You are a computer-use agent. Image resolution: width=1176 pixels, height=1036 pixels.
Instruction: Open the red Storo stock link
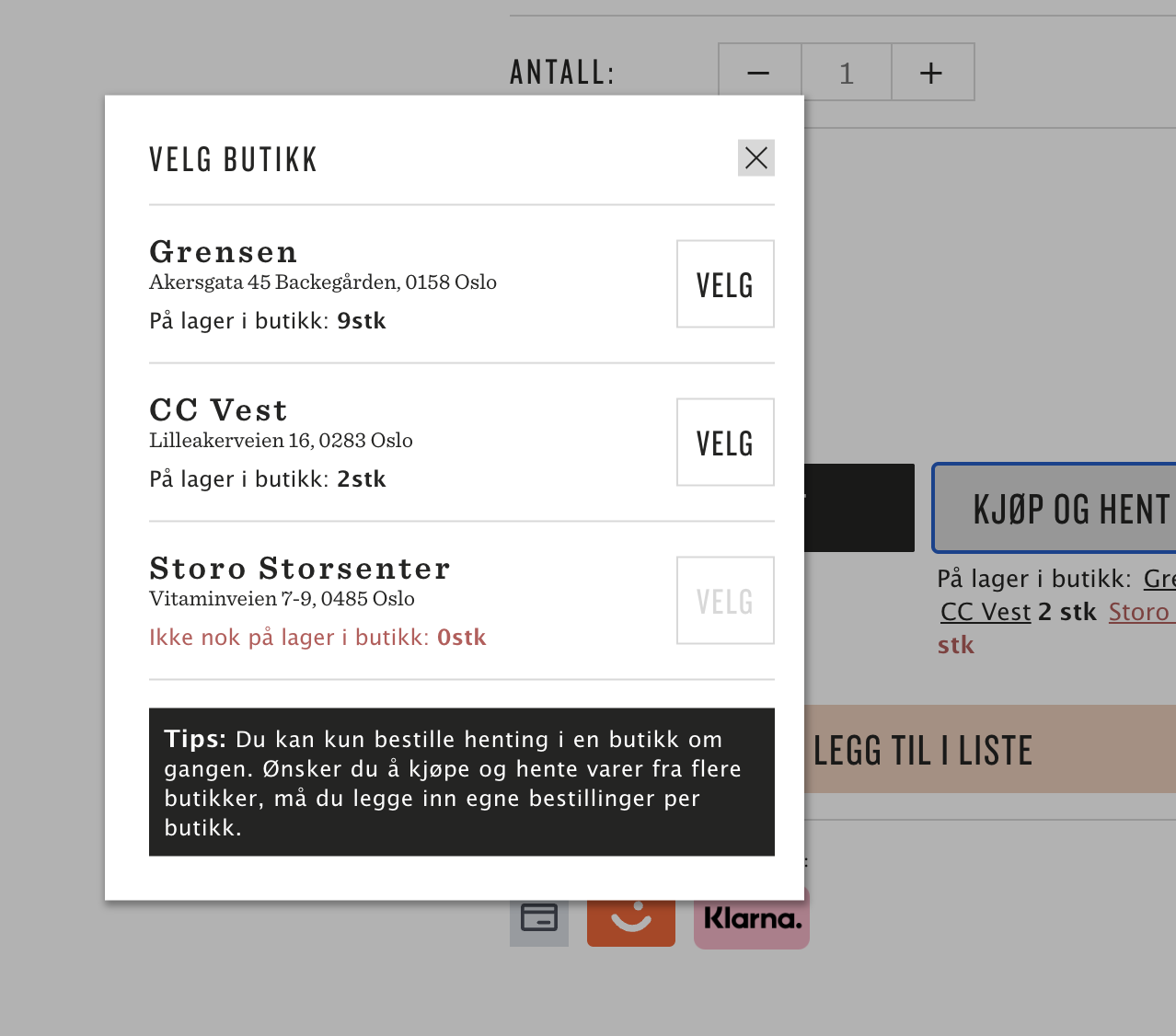click(1138, 612)
